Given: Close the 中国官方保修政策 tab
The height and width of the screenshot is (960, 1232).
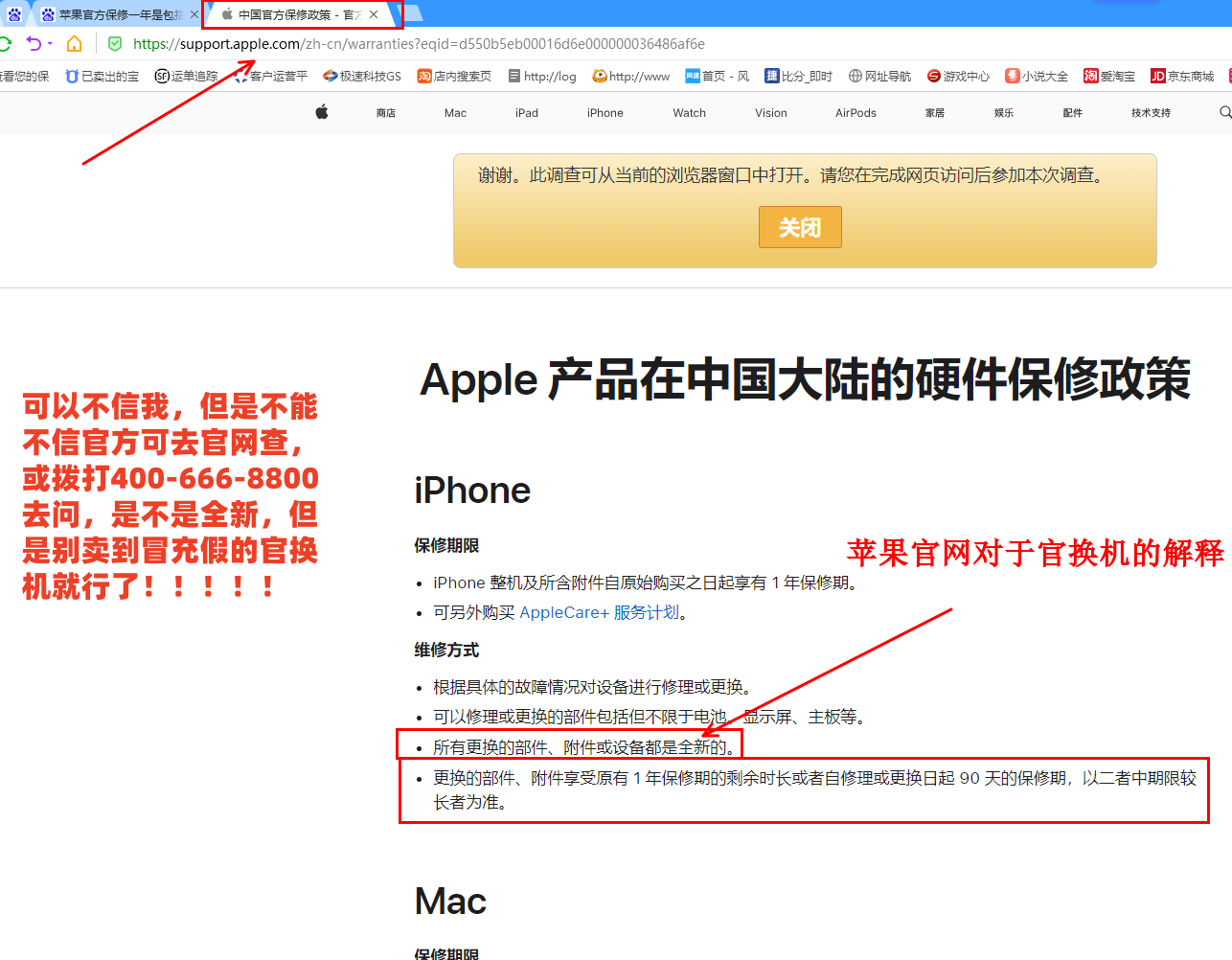Looking at the screenshot, I should 374,14.
